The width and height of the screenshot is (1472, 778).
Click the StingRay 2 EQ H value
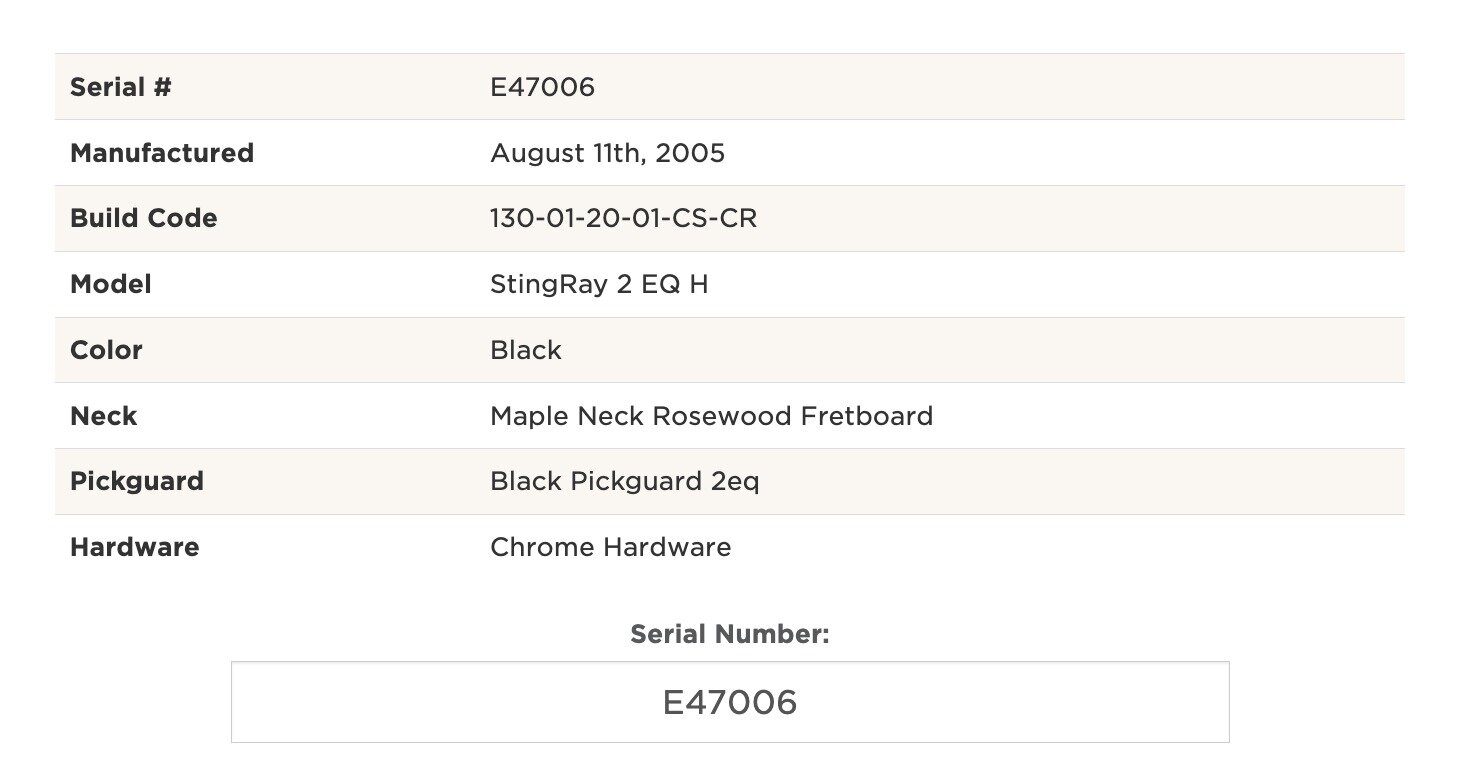pyautogui.click(x=599, y=284)
